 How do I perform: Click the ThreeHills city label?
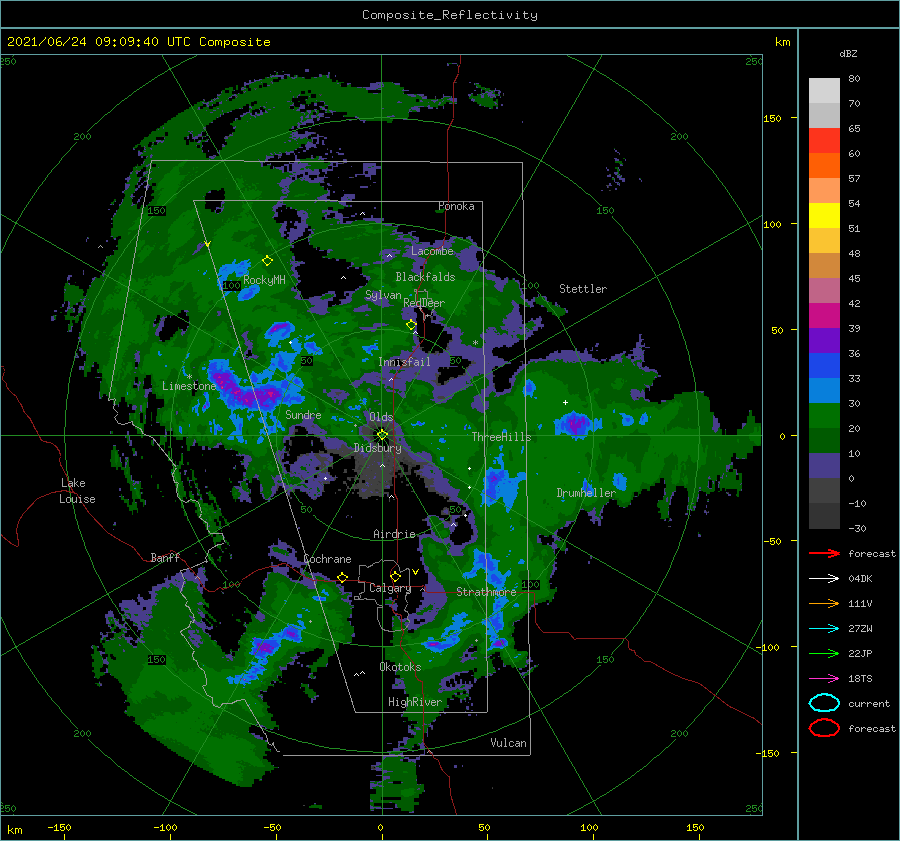(501, 437)
